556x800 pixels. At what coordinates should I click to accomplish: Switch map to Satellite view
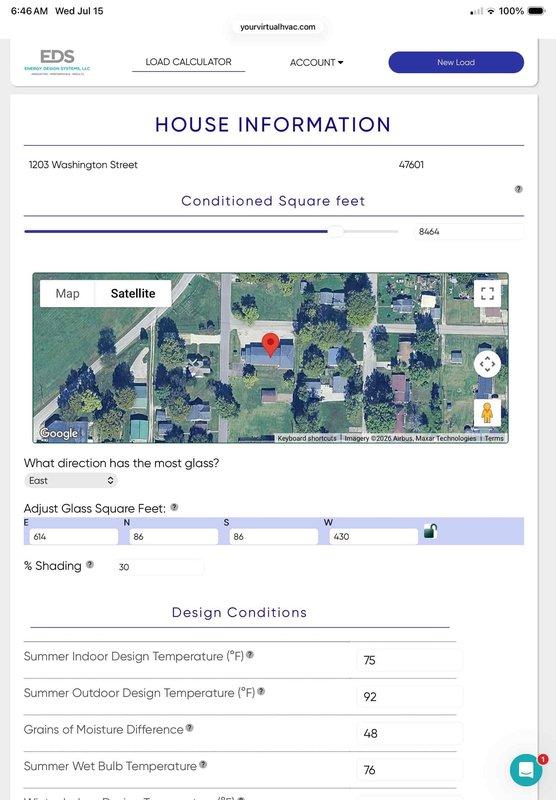[133, 293]
